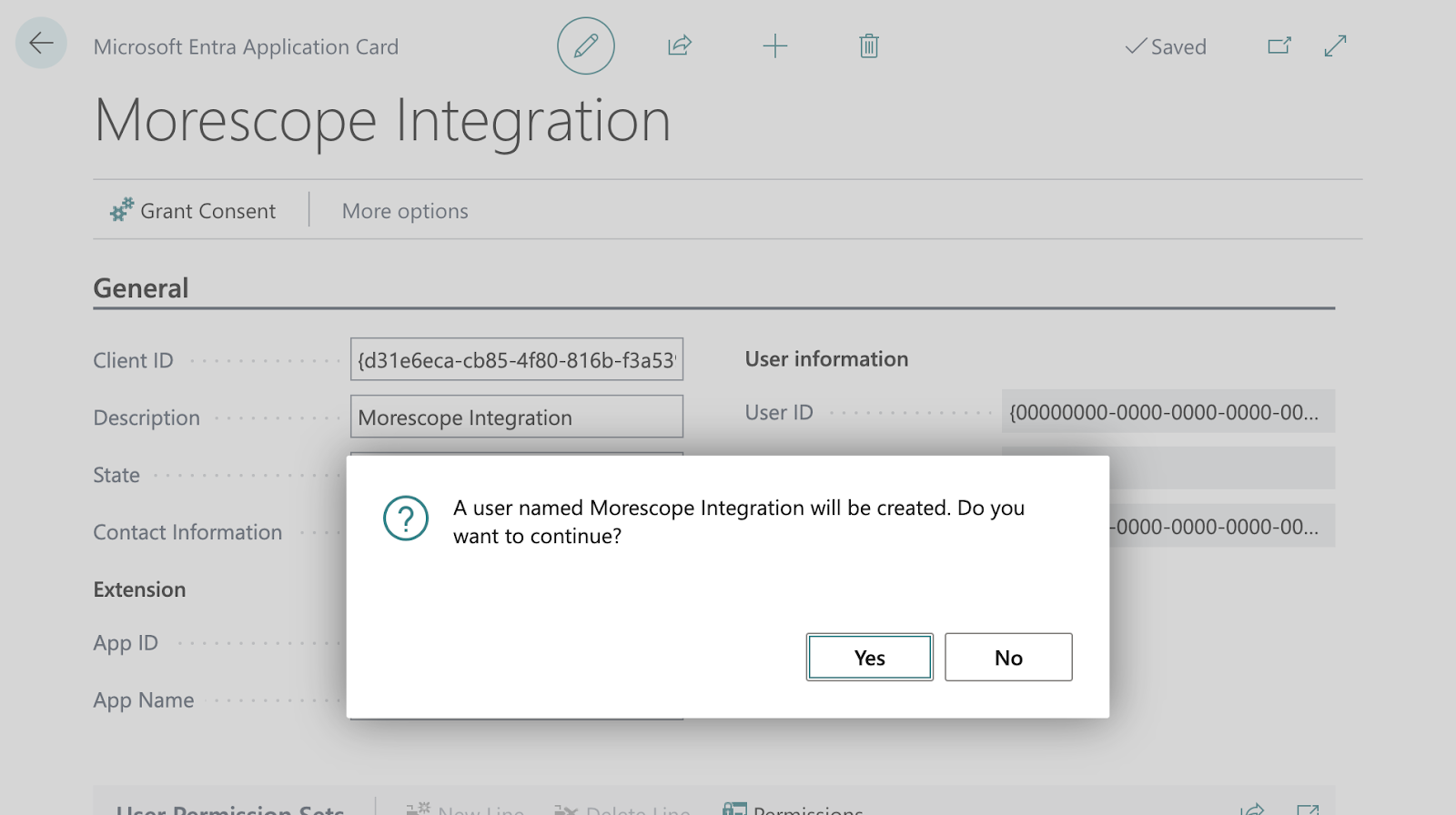Click the Microsoft Entra Application Card caption
Screen dimensions: 1456x815
coord(246,47)
